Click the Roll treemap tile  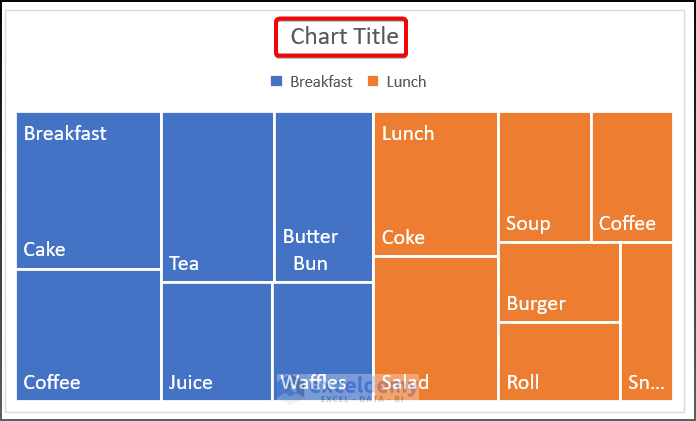pos(559,361)
